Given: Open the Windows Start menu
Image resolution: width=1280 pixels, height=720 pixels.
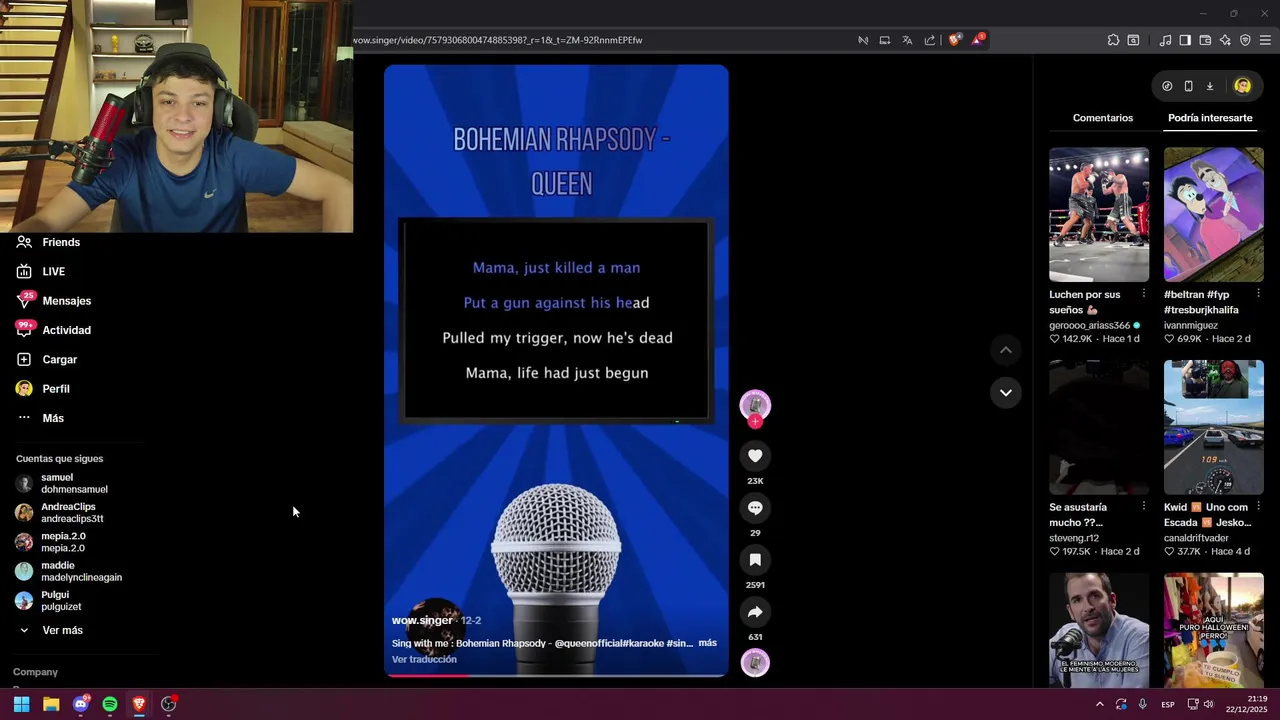Looking at the screenshot, I should pyautogui.click(x=21, y=704).
